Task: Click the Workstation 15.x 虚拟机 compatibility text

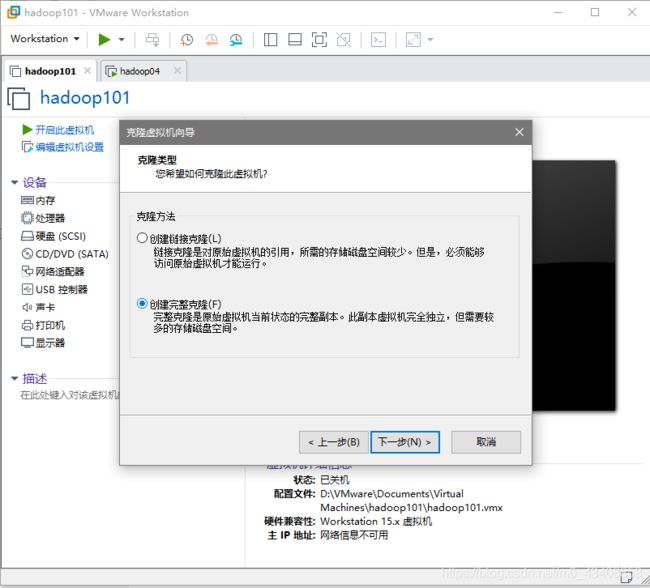Action: [376, 521]
